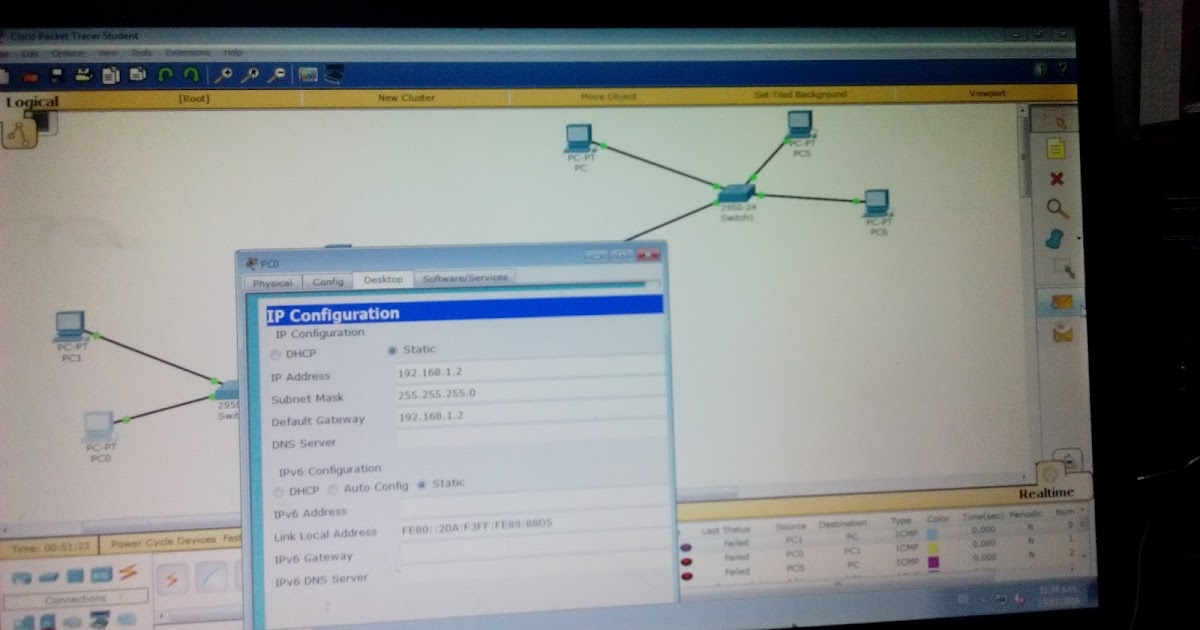Image resolution: width=1200 pixels, height=630 pixels.
Task: Click the Undo arrow on the toolbar
Action: click(166, 73)
